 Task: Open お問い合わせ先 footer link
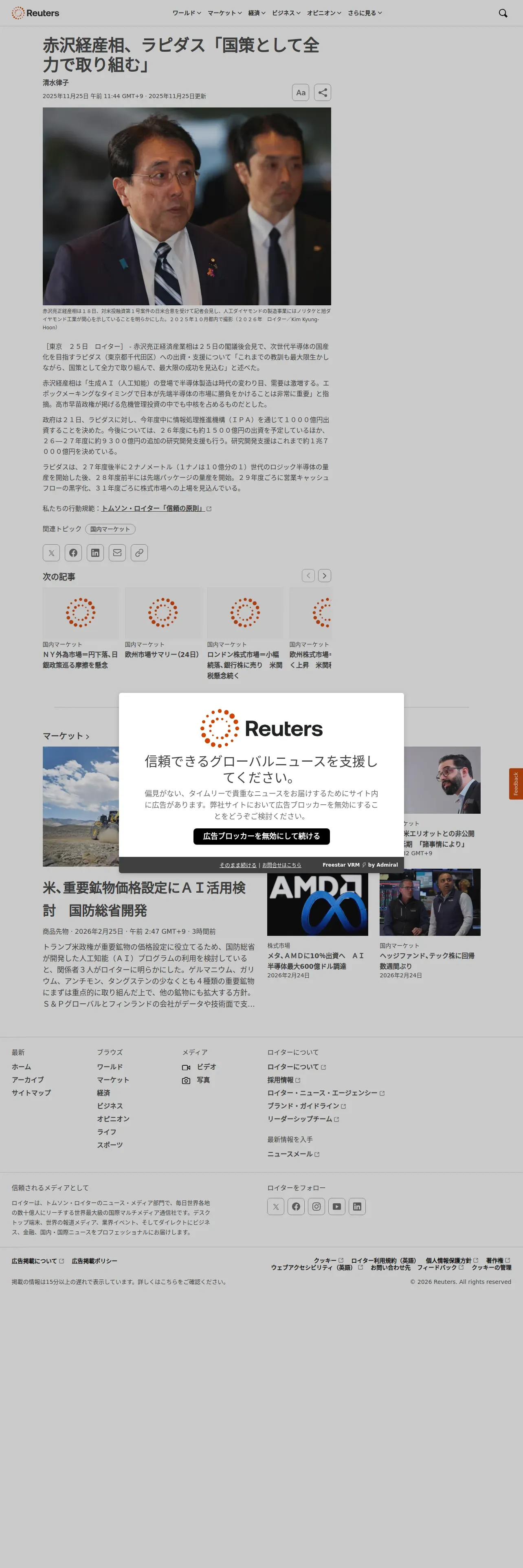[390, 1267]
